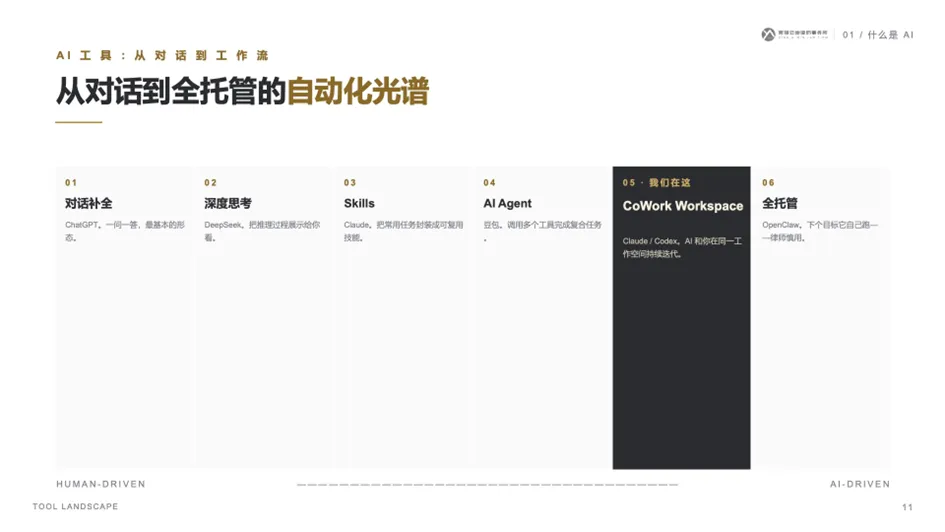Click the card number '03'
Image resolution: width=945 pixels, height=532 pixels.
(x=350, y=183)
